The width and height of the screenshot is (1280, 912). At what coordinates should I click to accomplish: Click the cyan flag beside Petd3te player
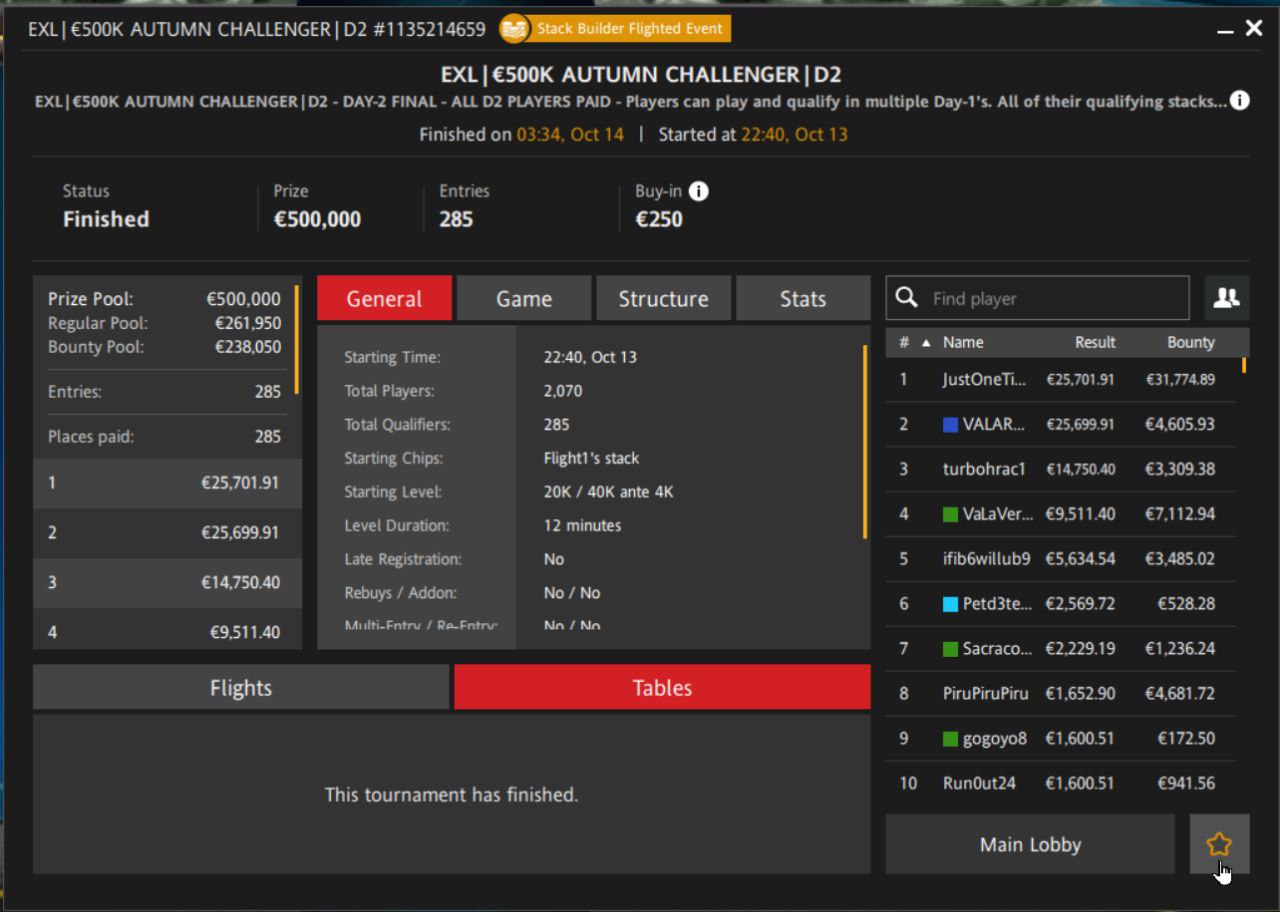click(950, 604)
